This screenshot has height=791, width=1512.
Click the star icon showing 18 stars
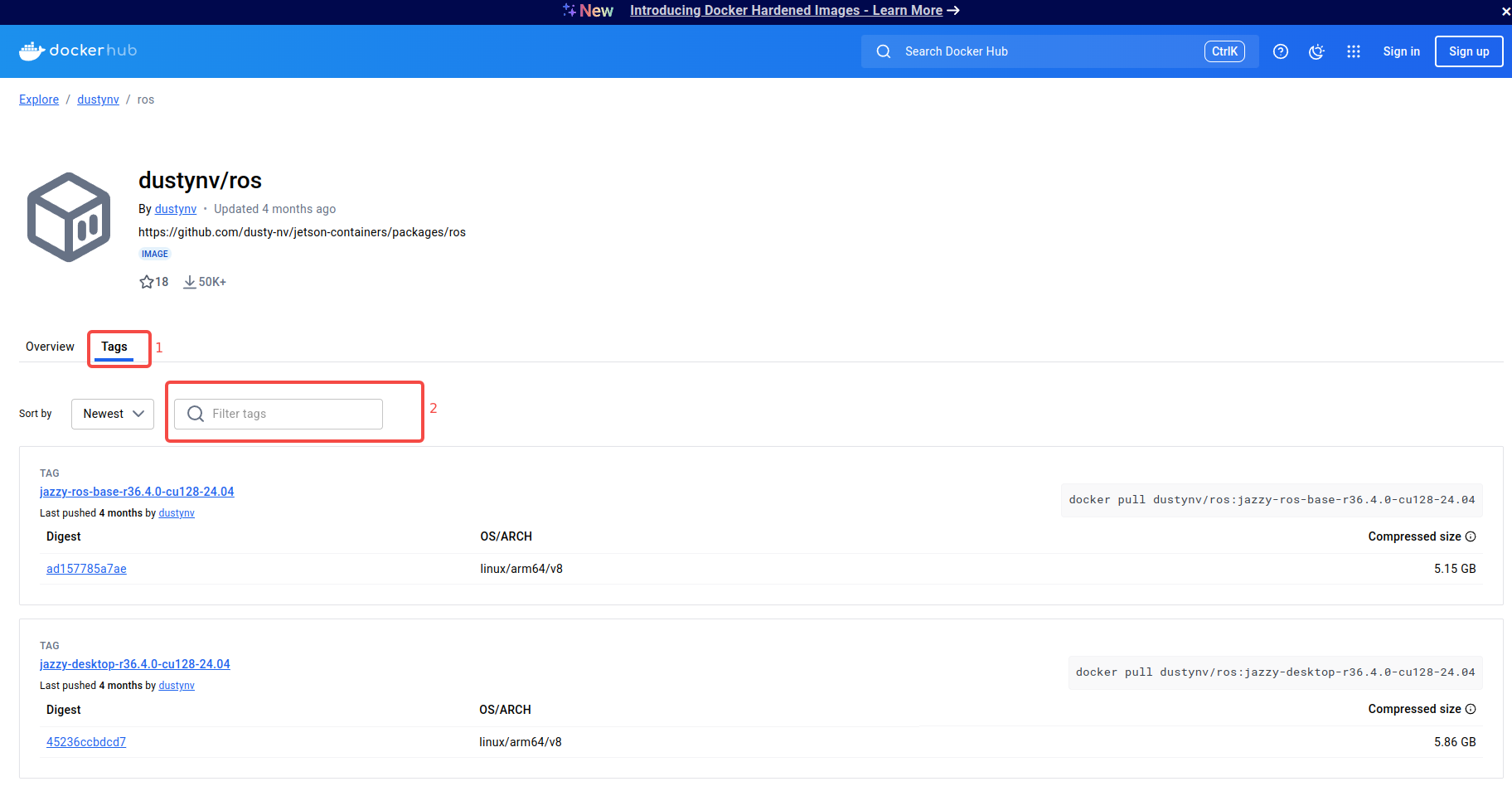click(146, 282)
